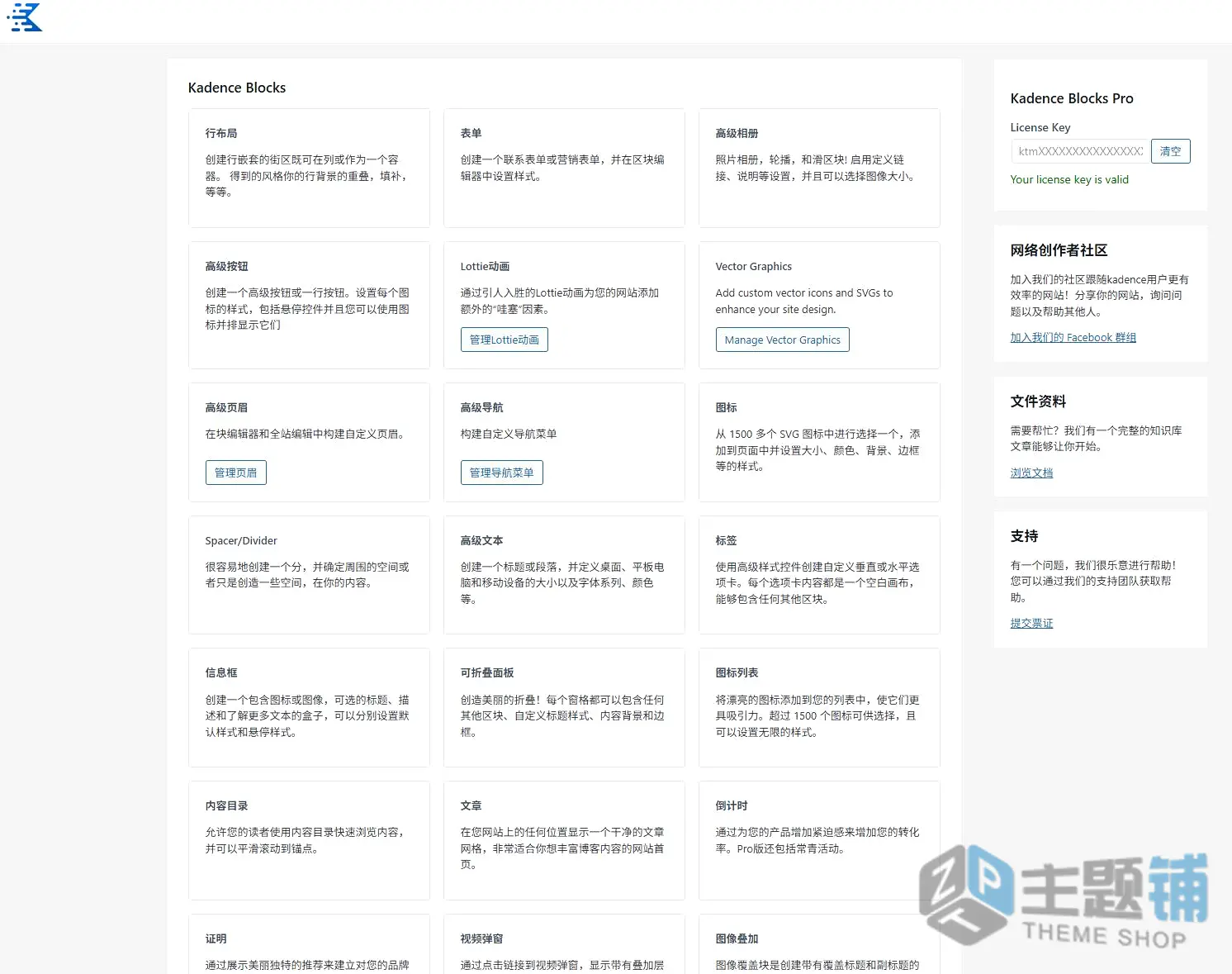Screen dimensions: 1232x974
Task: Click the 标签 card title
Action: coord(726,540)
